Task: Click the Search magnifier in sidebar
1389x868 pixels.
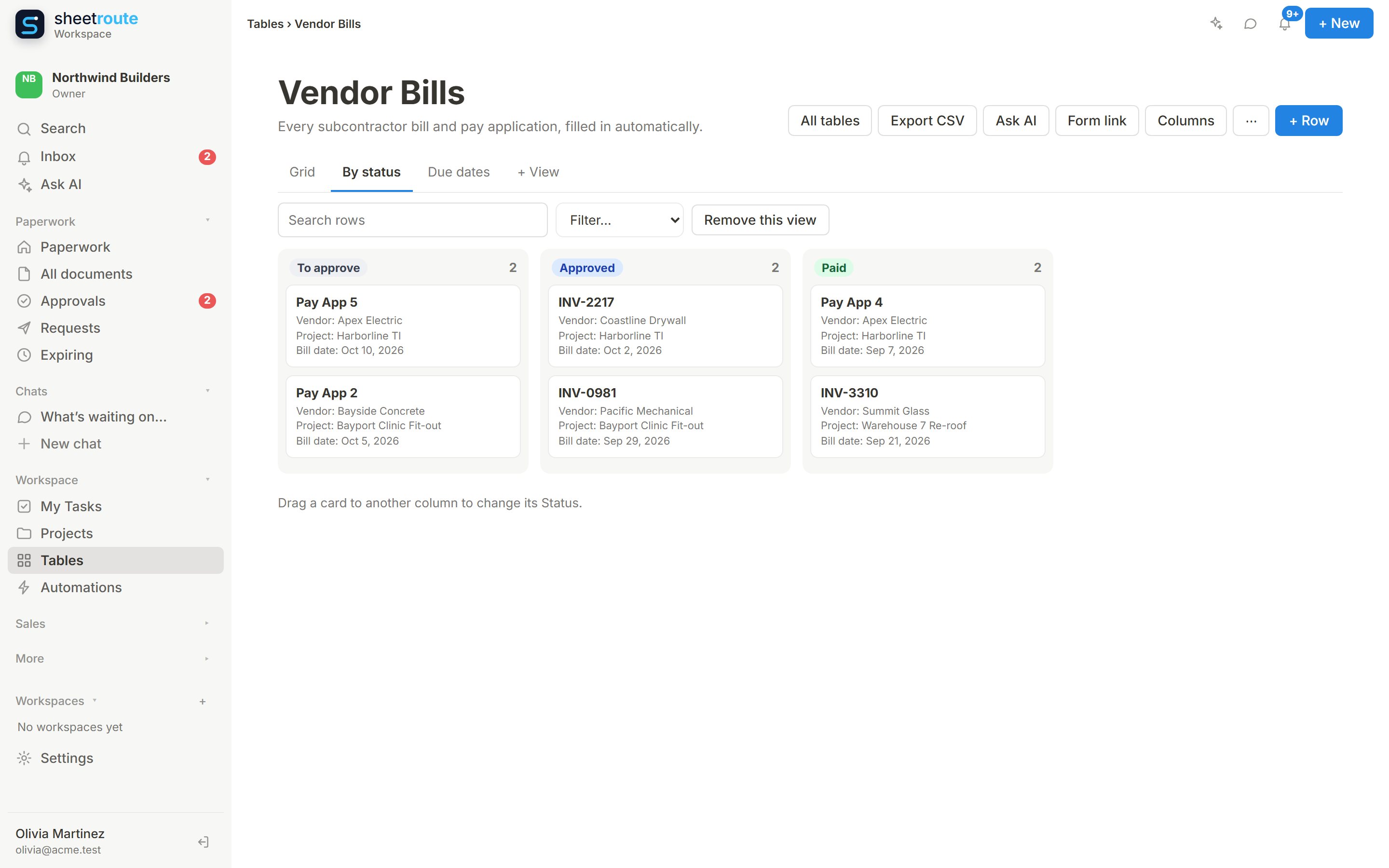Action: pyautogui.click(x=24, y=129)
